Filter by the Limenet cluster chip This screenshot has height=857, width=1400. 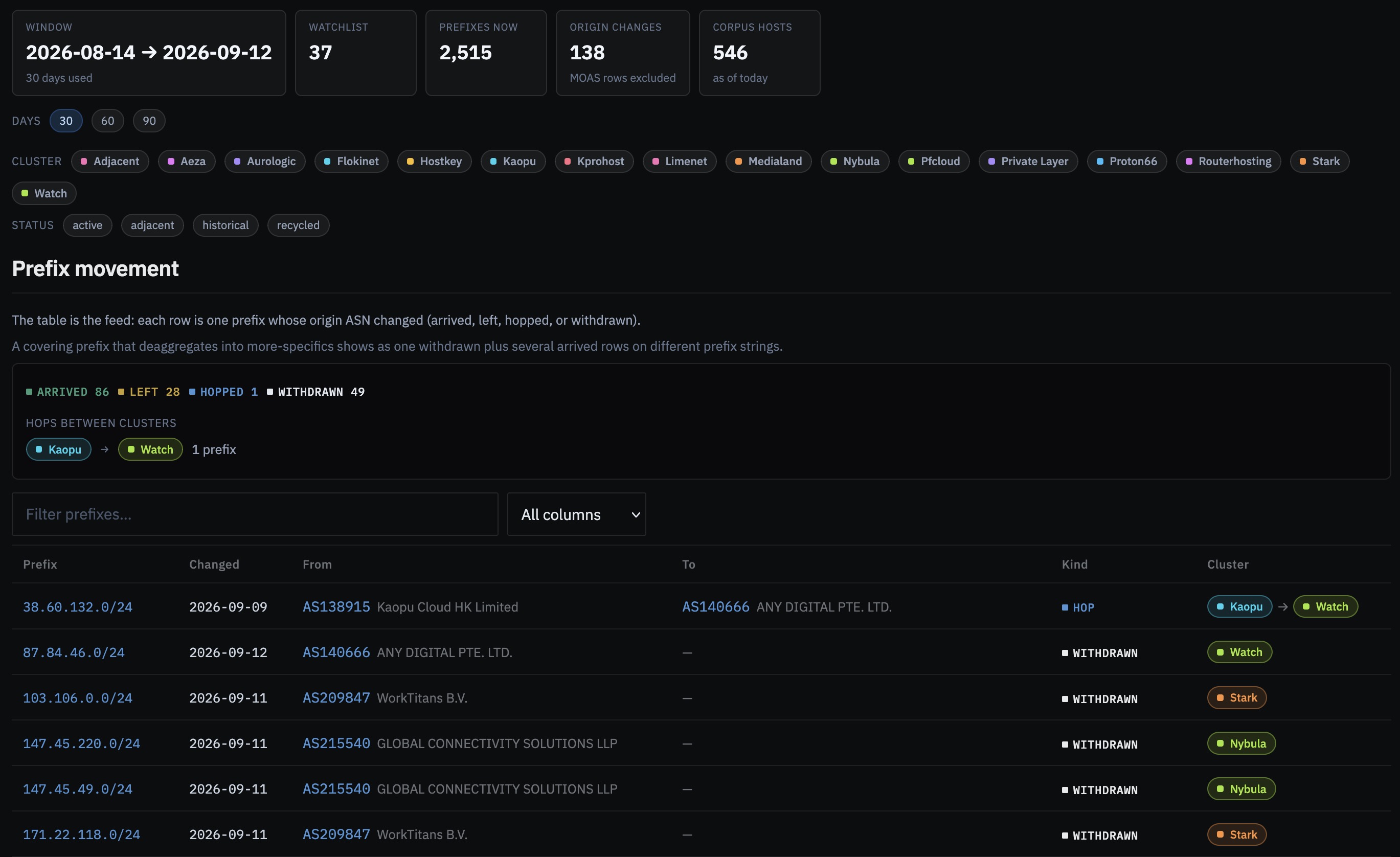pyautogui.click(x=680, y=161)
